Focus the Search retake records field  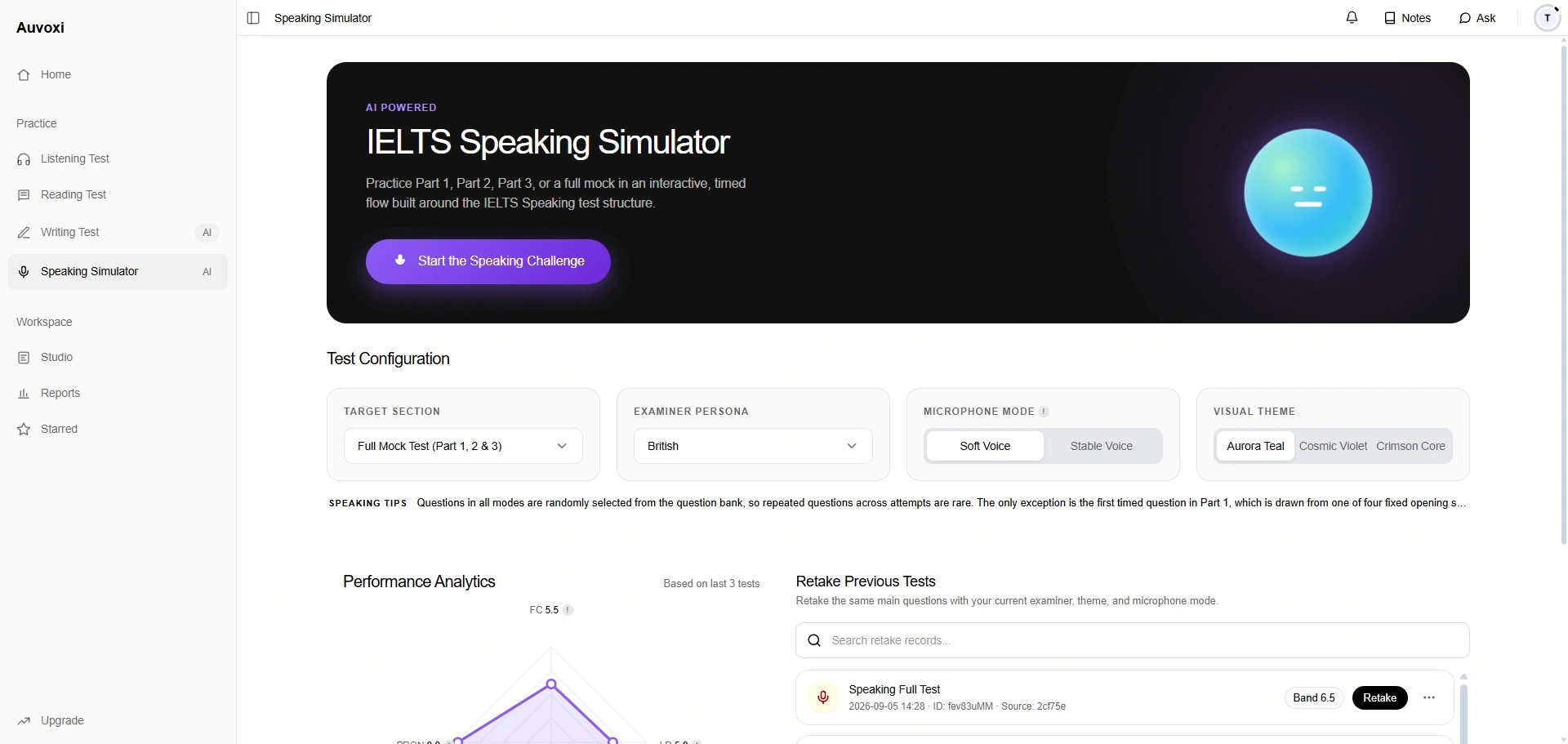click(1133, 641)
